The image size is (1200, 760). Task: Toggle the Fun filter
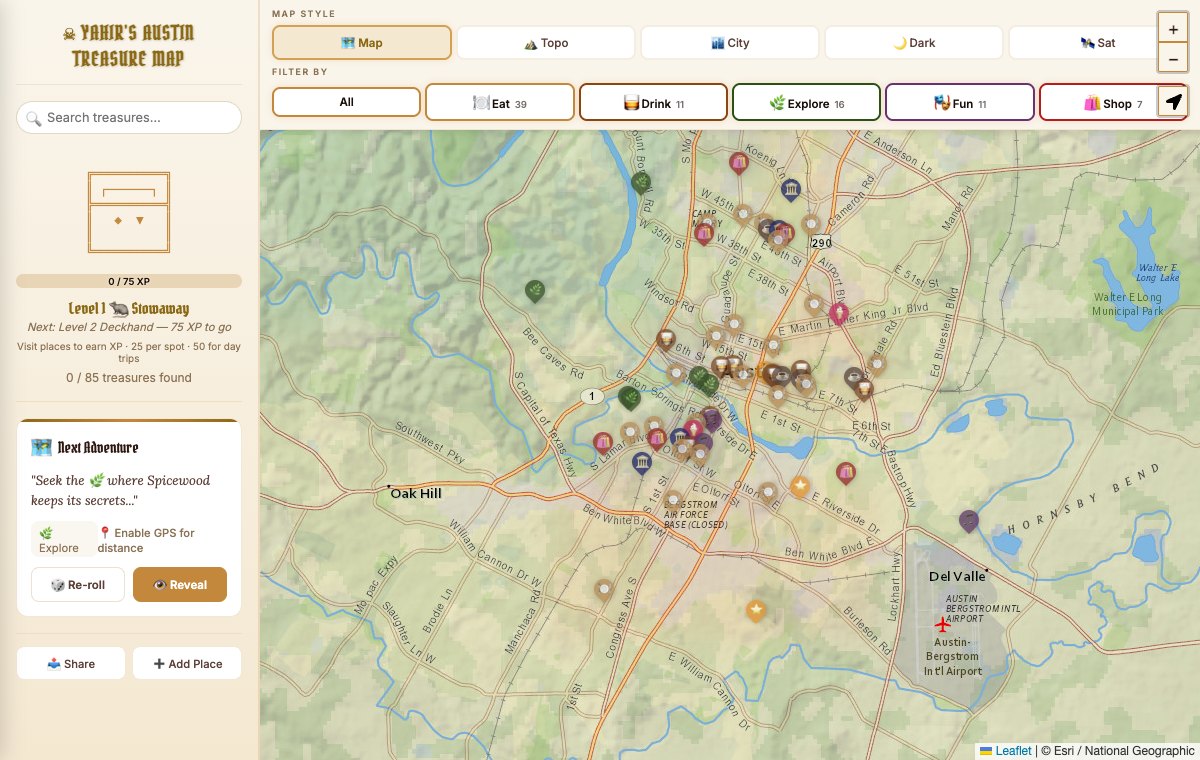[x=960, y=102]
